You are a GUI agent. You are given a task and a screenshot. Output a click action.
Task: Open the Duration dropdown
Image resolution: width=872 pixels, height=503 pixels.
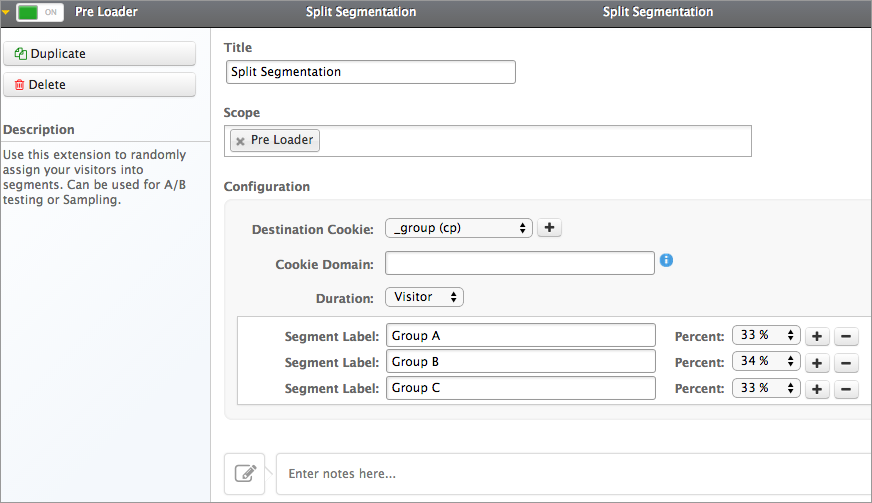point(424,297)
